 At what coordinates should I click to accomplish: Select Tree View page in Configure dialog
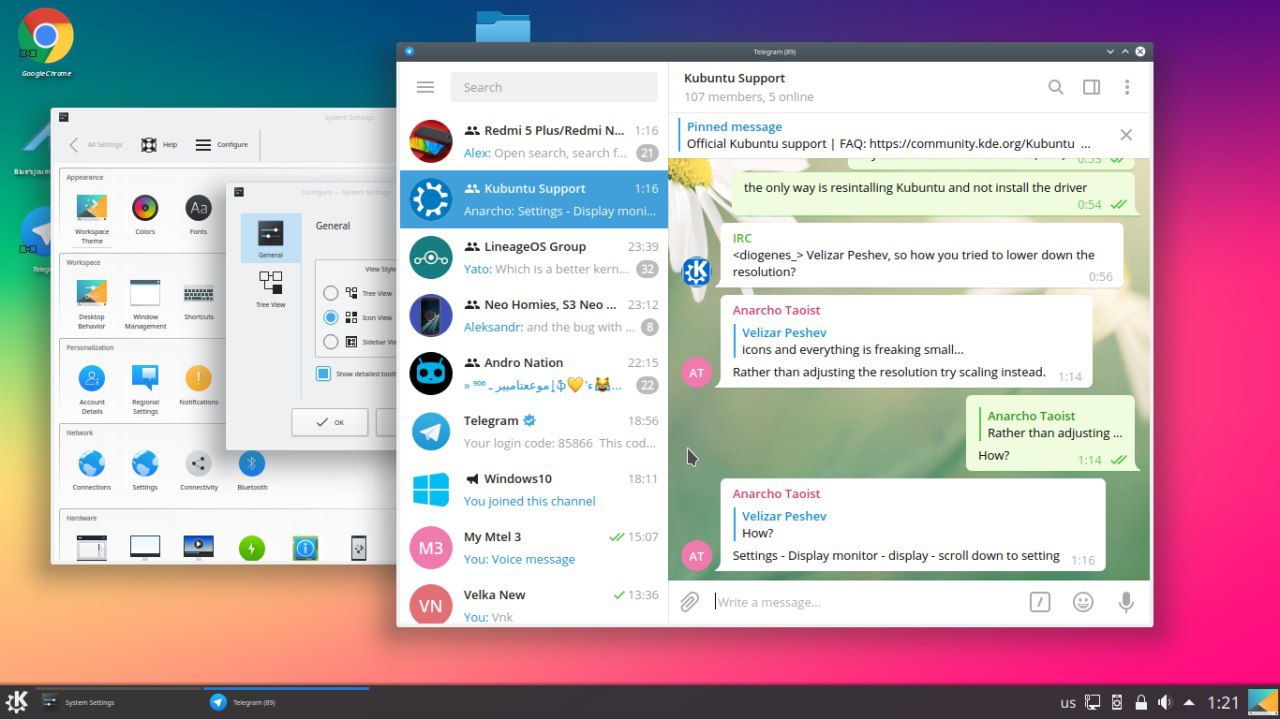[x=270, y=289]
